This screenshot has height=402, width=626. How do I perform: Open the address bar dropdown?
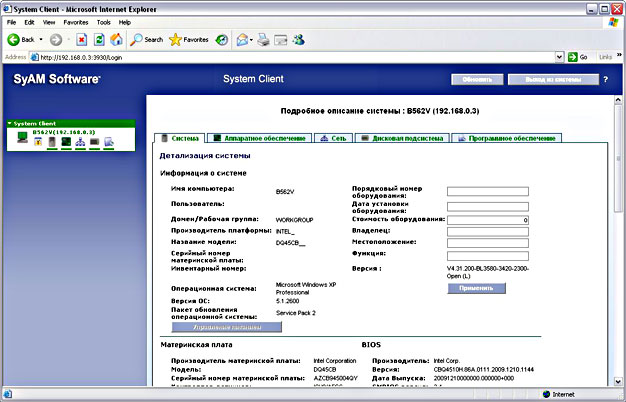(x=561, y=57)
